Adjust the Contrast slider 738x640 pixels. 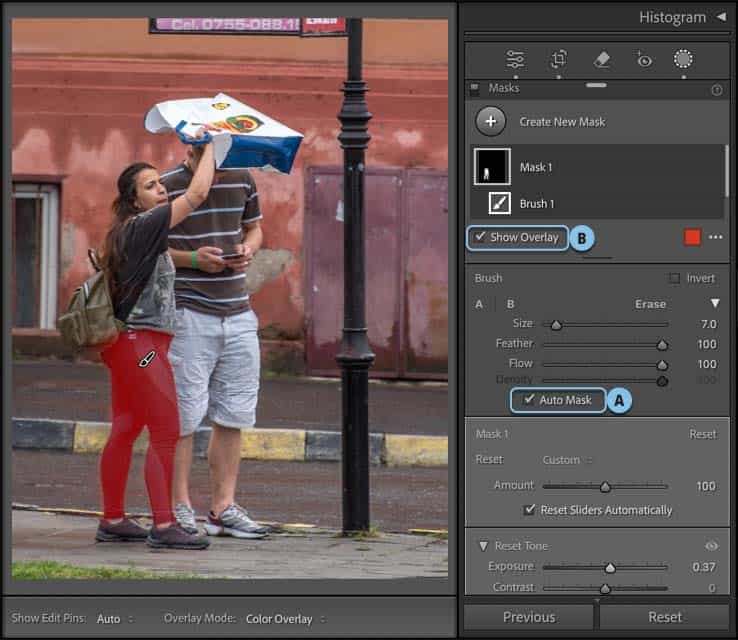coord(605,588)
